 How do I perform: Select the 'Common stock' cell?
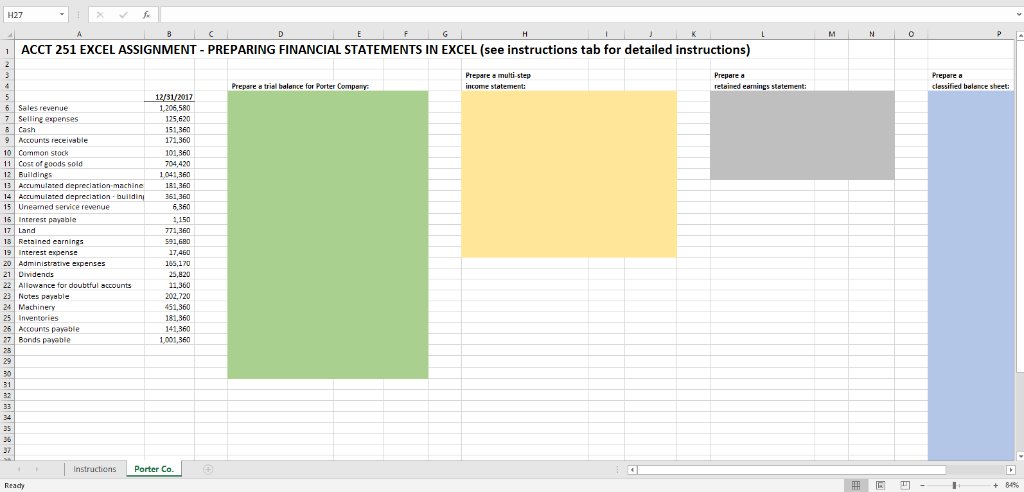[x=78, y=152]
